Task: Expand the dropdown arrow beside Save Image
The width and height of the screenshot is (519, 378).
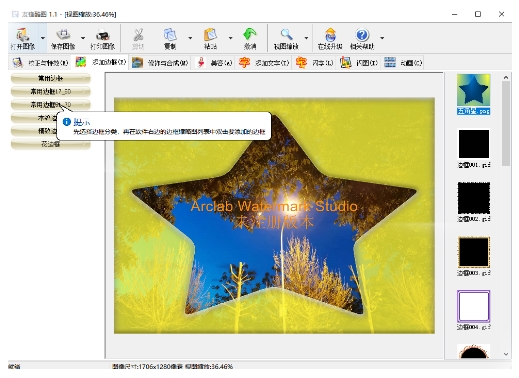Action: tap(83, 38)
